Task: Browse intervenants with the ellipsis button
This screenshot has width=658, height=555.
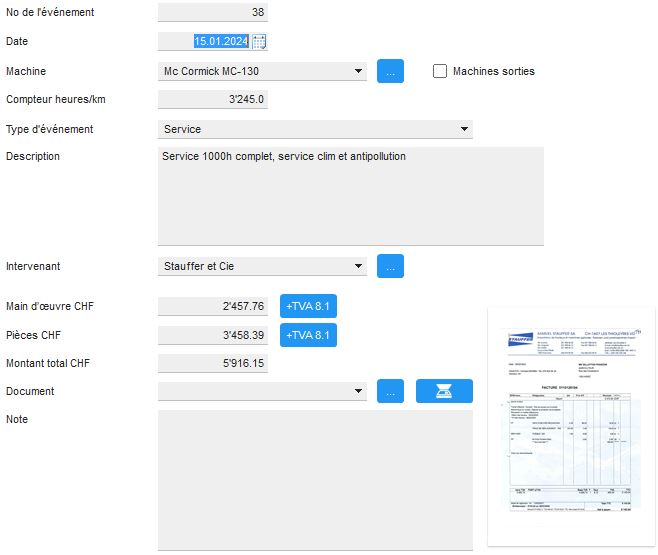Action: (x=390, y=267)
